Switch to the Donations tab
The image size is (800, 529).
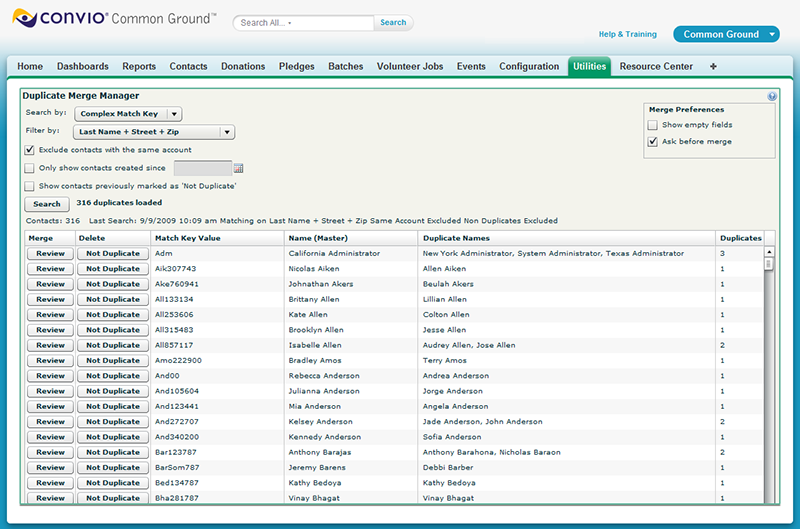tap(243, 67)
